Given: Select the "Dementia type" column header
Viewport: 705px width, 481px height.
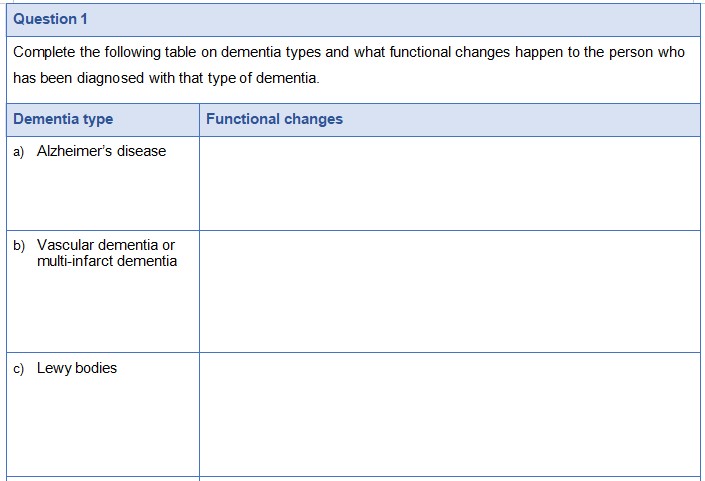Looking at the screenshot, I should pos(63,119).
